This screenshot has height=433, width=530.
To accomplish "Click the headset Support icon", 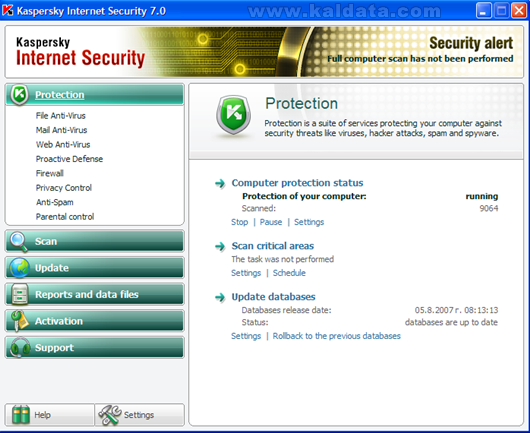I will point(20,347).
